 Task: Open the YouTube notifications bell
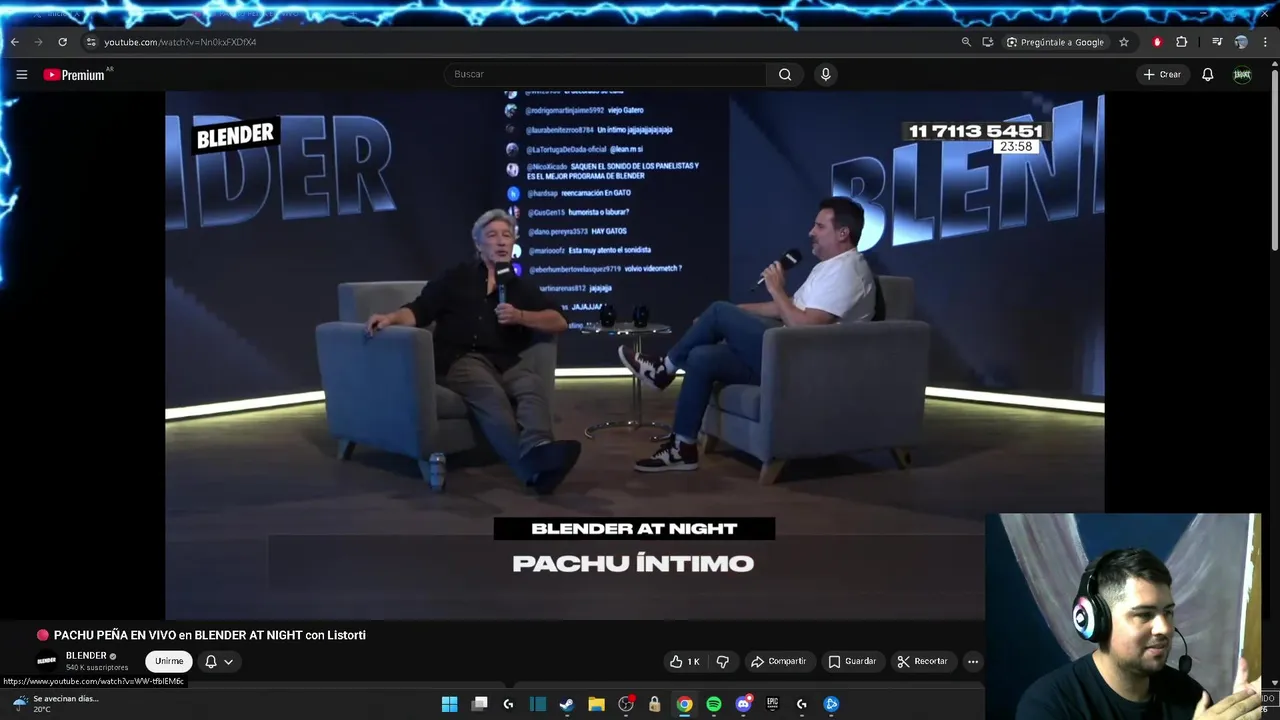point(1208,74)
